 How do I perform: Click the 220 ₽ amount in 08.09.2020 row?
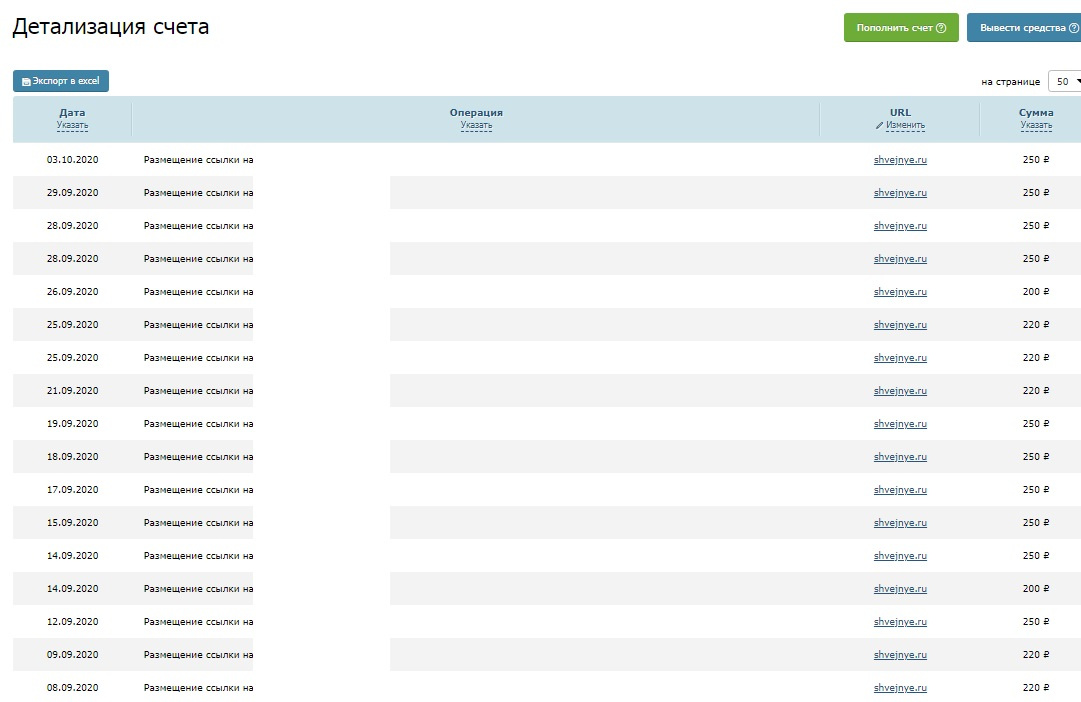pyautogui.click(x=1035, y=688)
